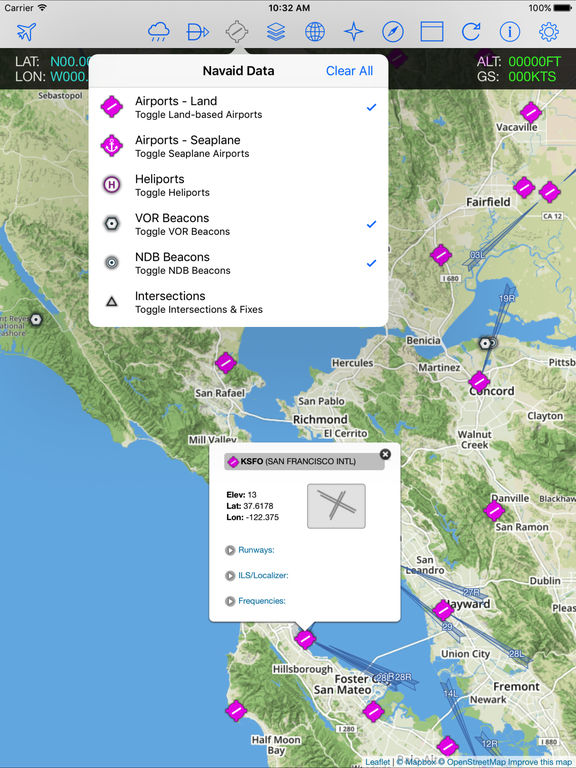576x768 pixels.
Task: Toggle Heliports option
Action: (x=239, y=185)
